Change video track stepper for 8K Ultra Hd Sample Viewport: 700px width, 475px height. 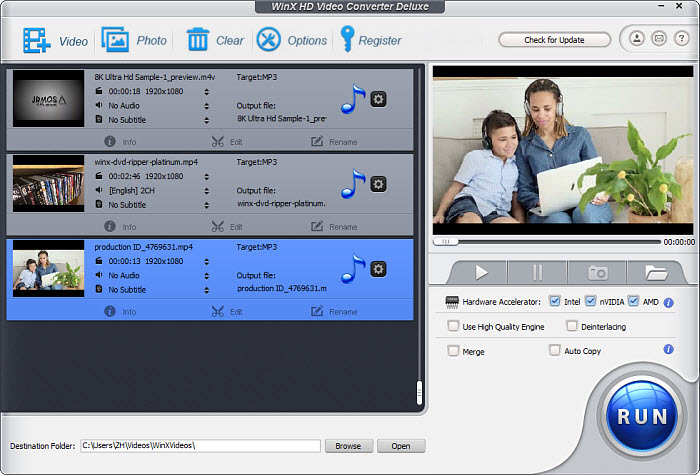tap(206, 92)
